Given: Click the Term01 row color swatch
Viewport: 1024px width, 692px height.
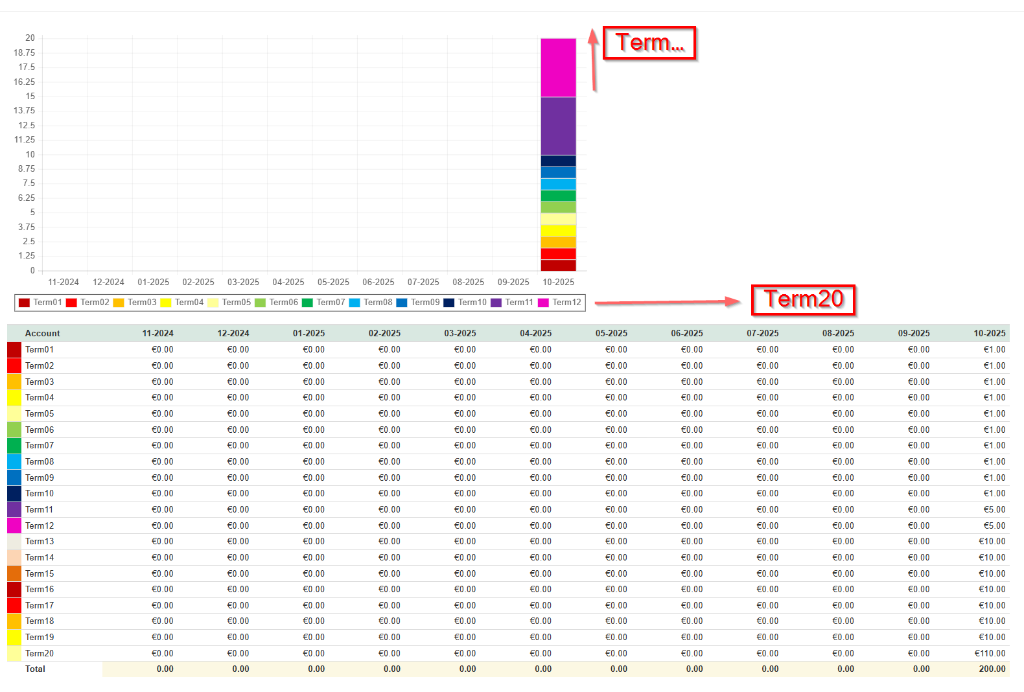Looking at the screenshot, I should click(14, 350).
